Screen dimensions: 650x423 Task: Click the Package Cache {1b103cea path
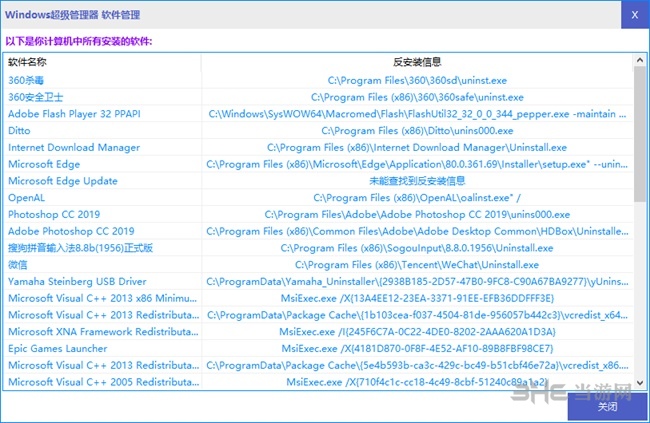coord(417,315)
